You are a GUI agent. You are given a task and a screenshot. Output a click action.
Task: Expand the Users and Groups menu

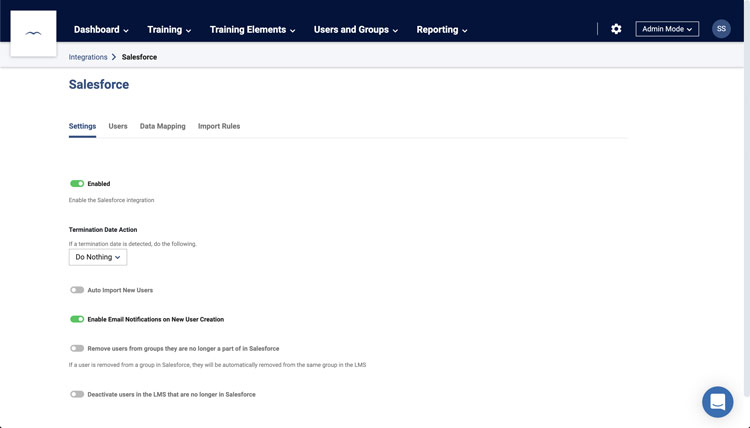tap(356, 30)
